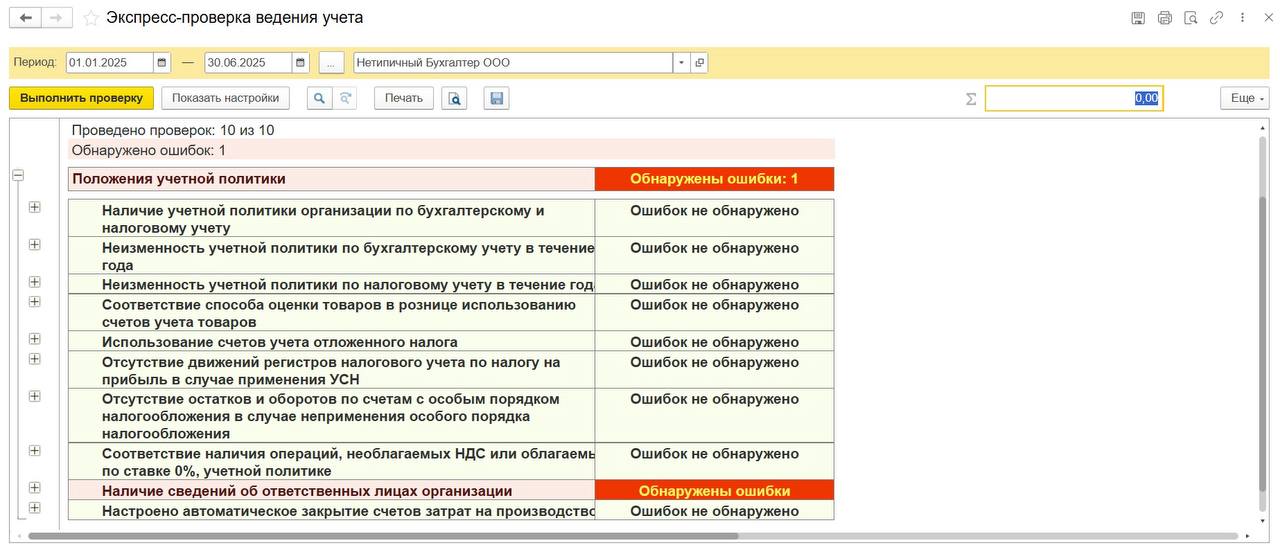Click cancel search icon next to magnifier
Viewport: 1280px width, 552px height.
click(x=345, y=98)
